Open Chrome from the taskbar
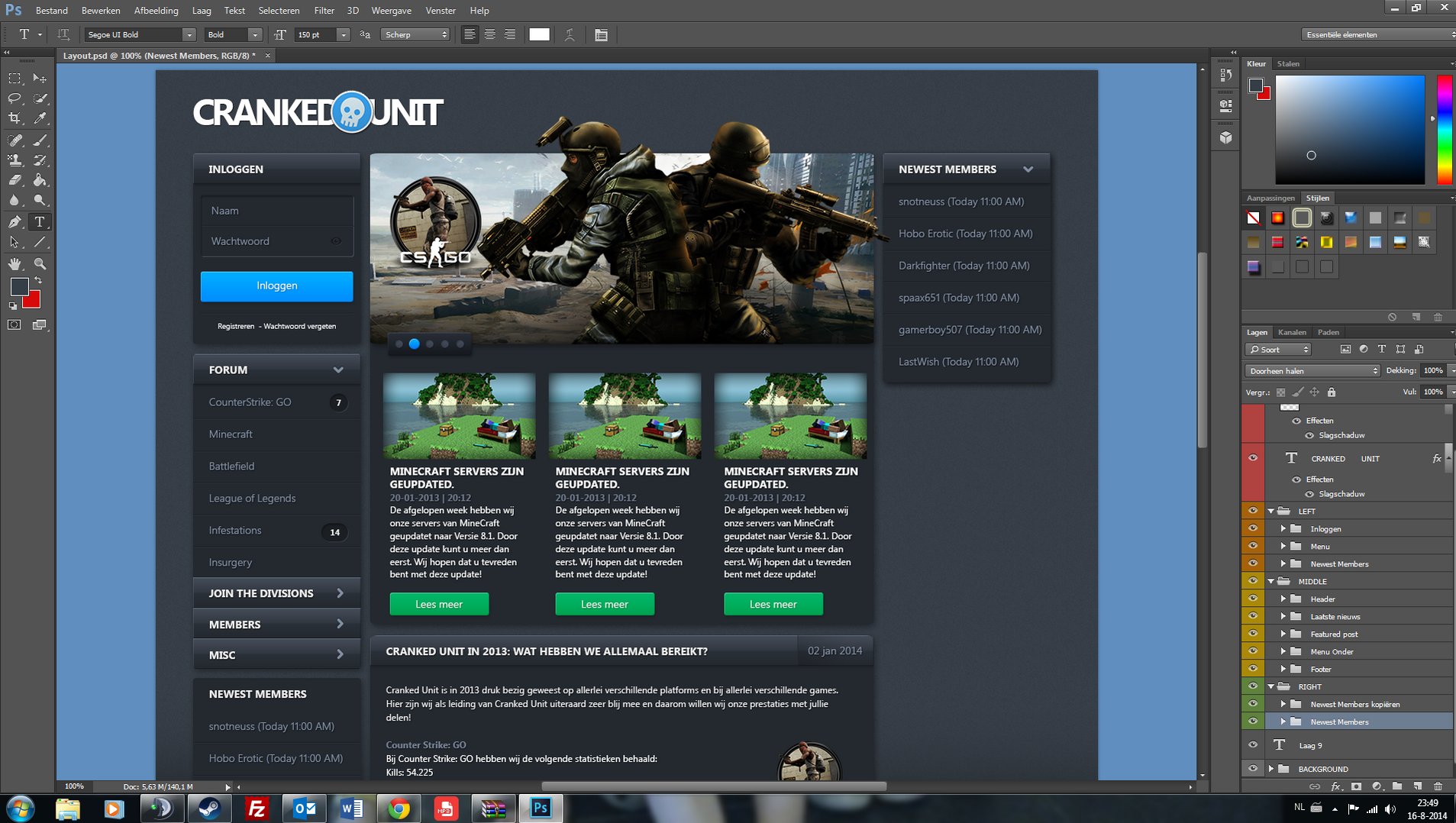Image resolution: width=1456 pixels, height=823 pixels. (399, 808)
